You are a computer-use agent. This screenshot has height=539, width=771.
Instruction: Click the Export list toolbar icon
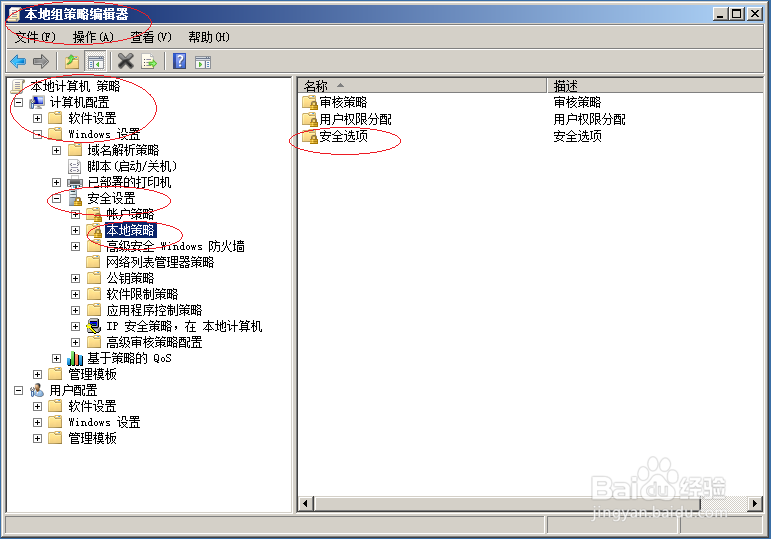(149, 61)
